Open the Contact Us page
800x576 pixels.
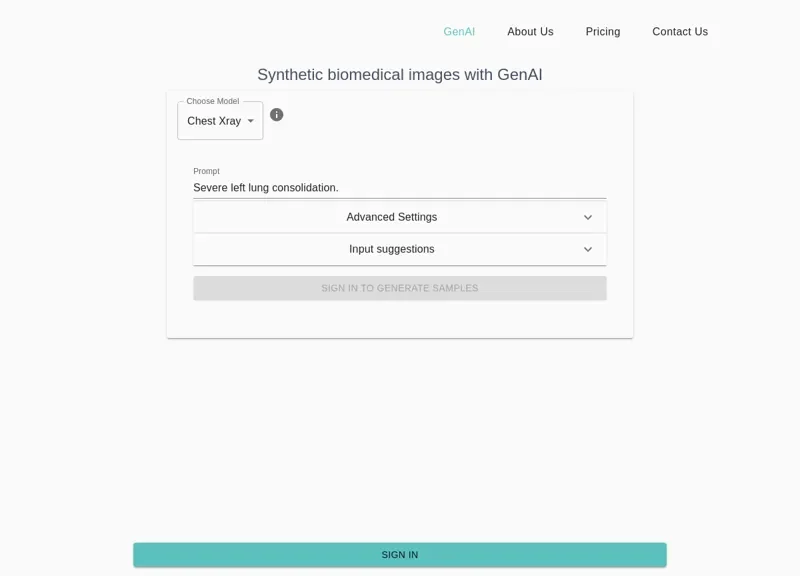point(680,32)
